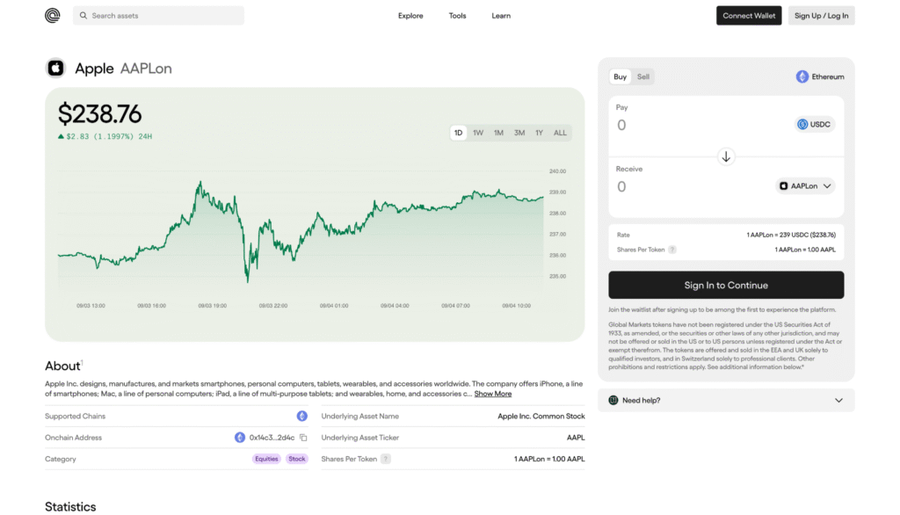Click the Connect Wallet button
900x515 pixels.
click(748, 16)
